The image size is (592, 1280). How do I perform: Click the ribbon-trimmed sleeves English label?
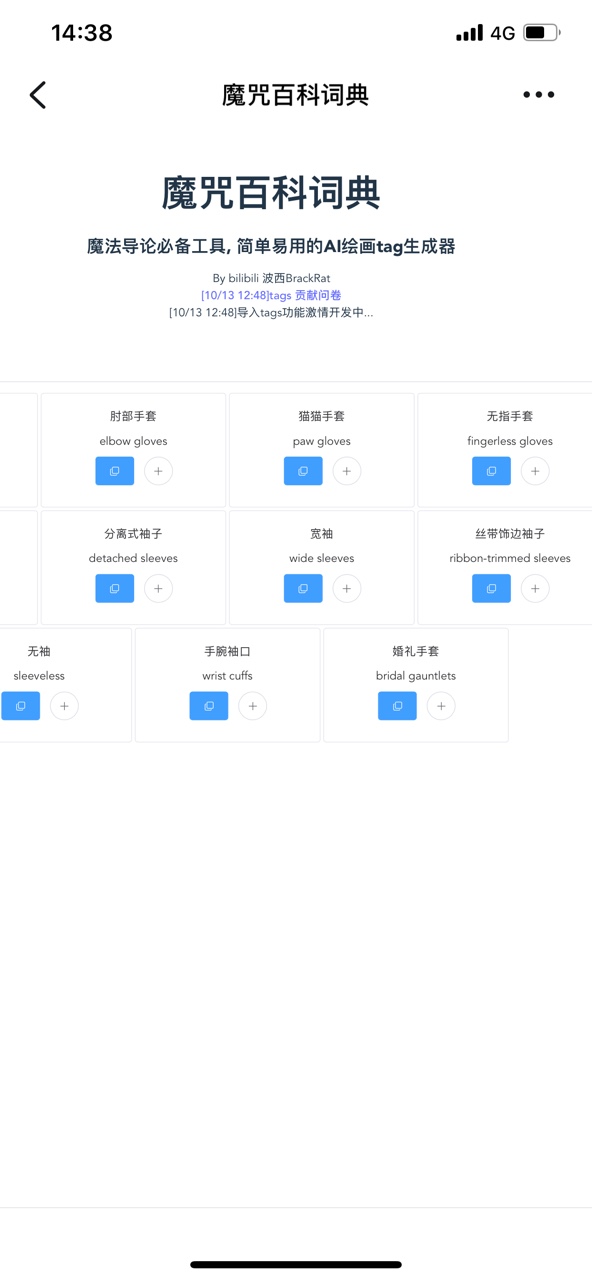tap(510, 558)
